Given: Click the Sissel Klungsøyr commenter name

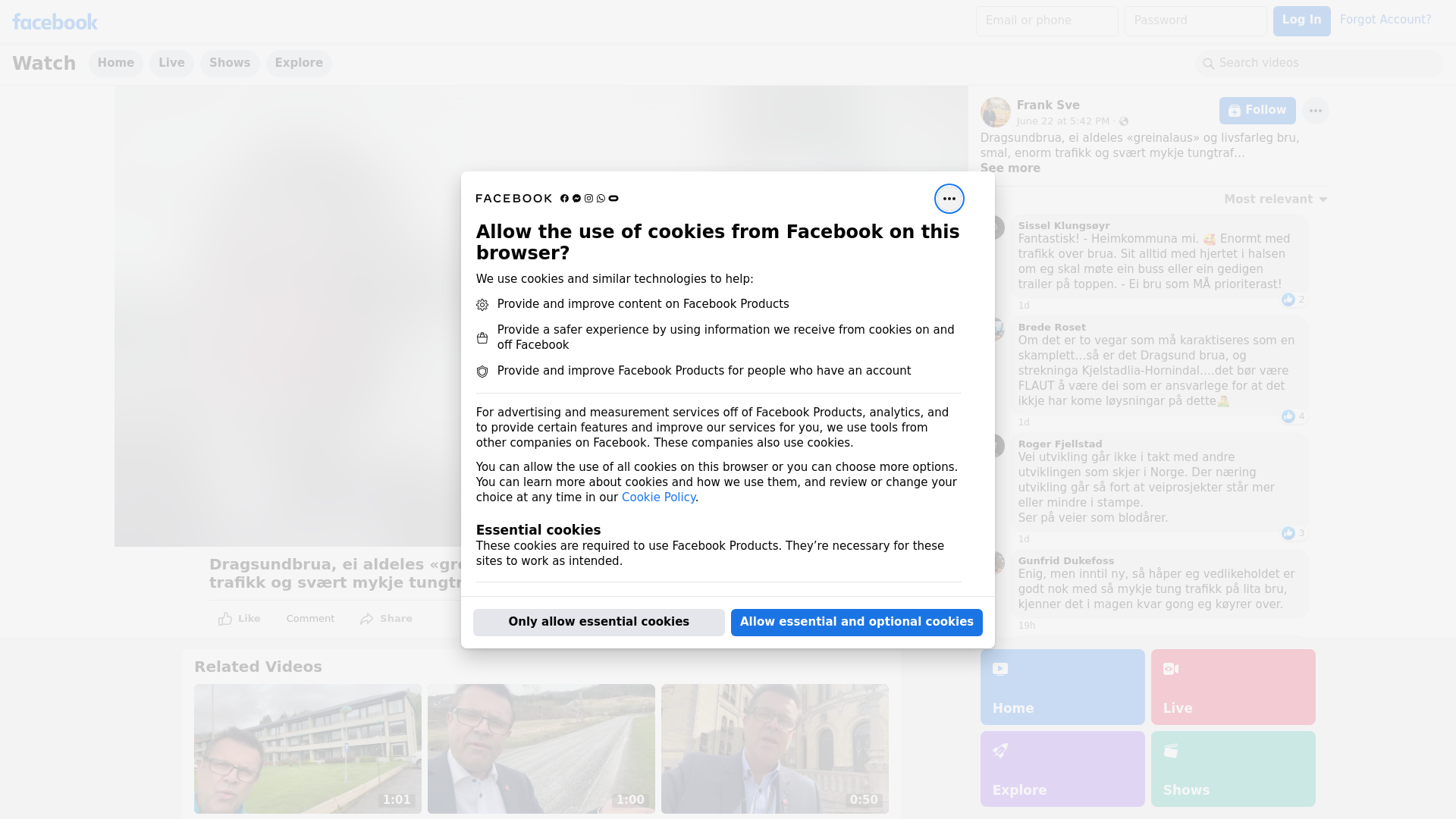Looking at the screenshot, I should (1064, 226).
